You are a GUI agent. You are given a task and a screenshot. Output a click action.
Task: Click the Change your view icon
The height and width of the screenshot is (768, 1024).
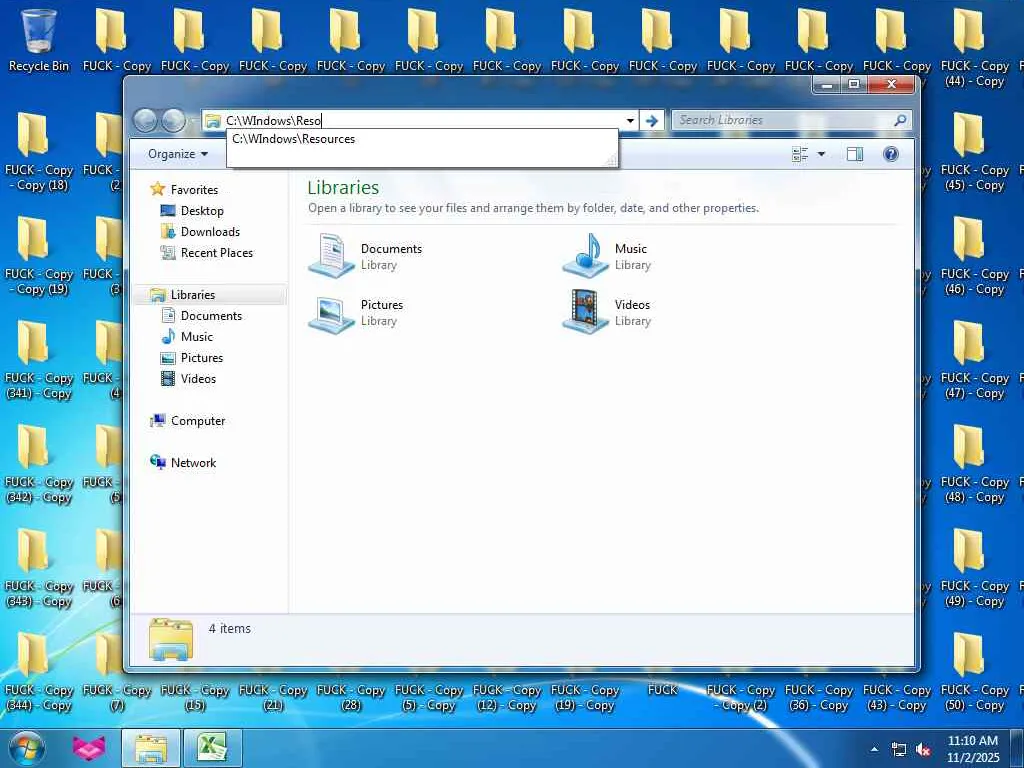[800, 154]
